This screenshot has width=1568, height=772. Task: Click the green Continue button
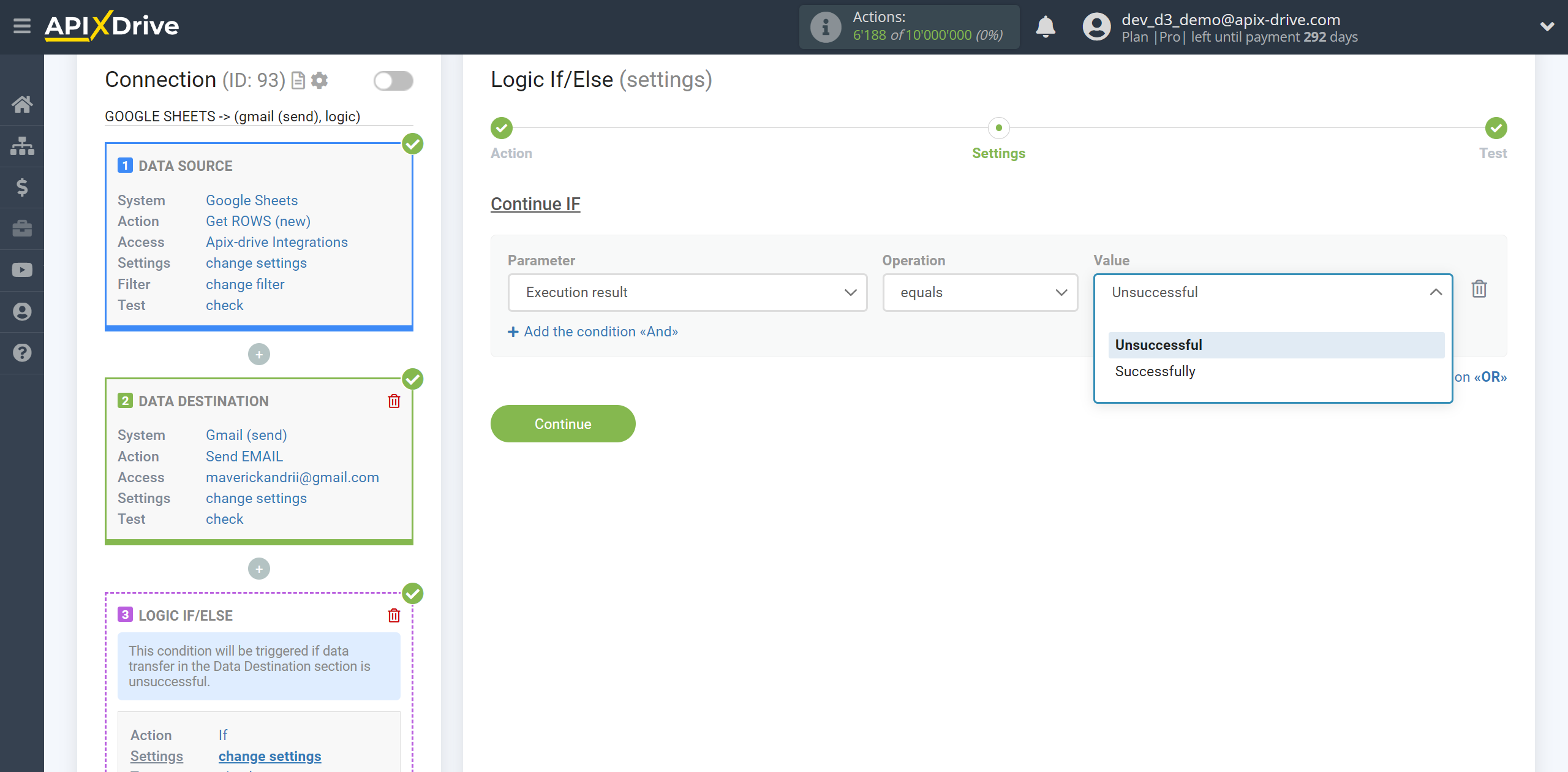(x=563, y=423)
